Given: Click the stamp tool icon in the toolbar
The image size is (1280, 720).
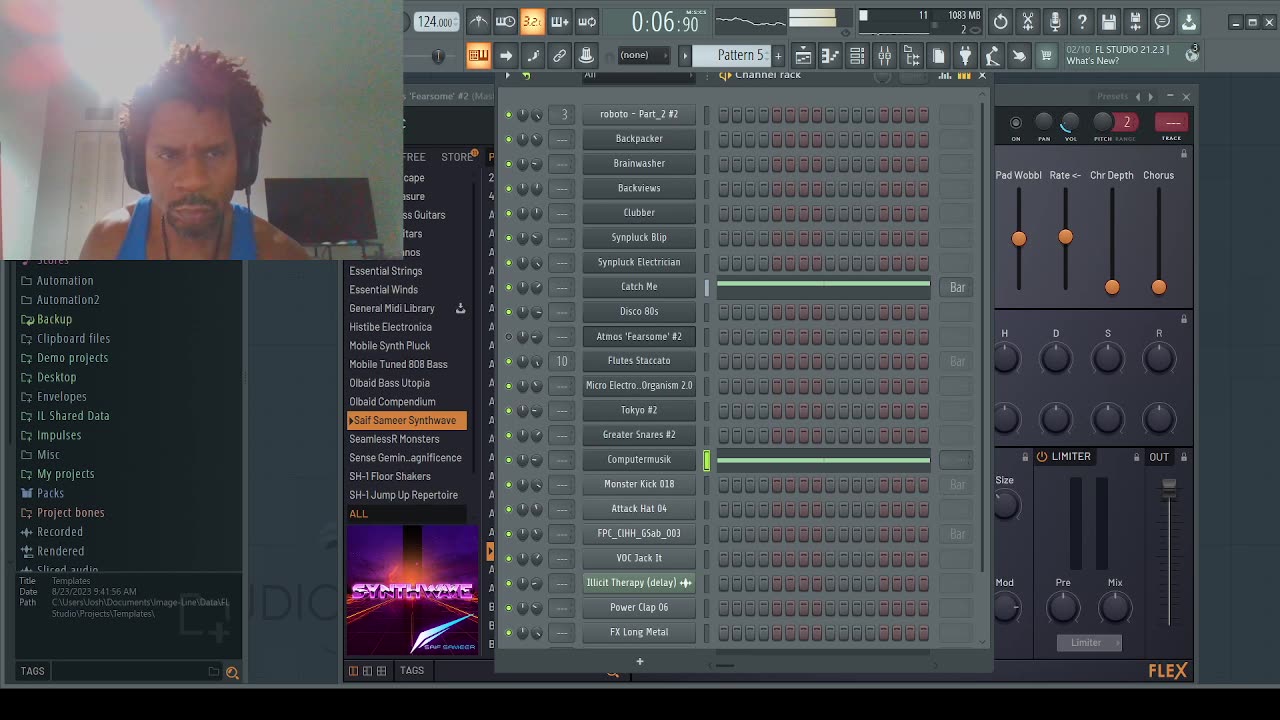Looking at the screenshot, I should [587, 56].
